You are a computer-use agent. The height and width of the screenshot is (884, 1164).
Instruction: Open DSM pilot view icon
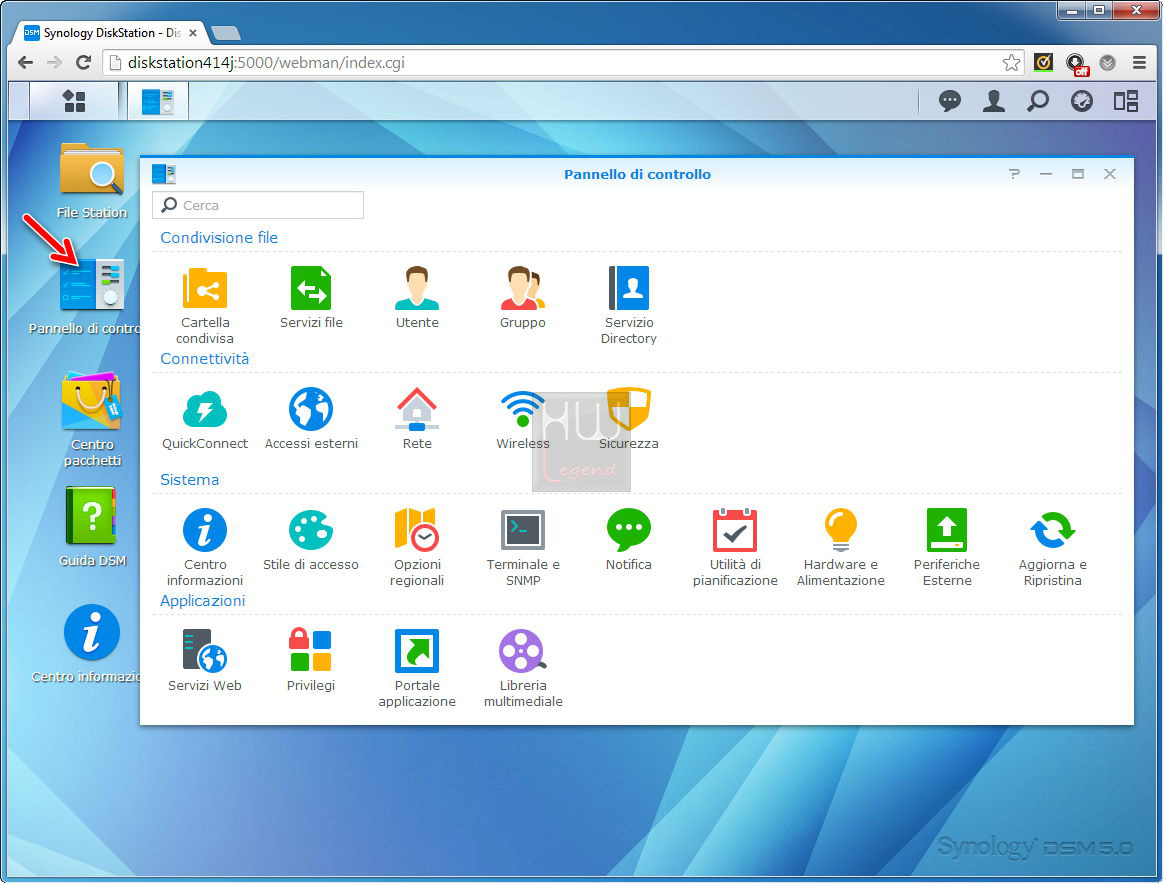pos(1125,101)
